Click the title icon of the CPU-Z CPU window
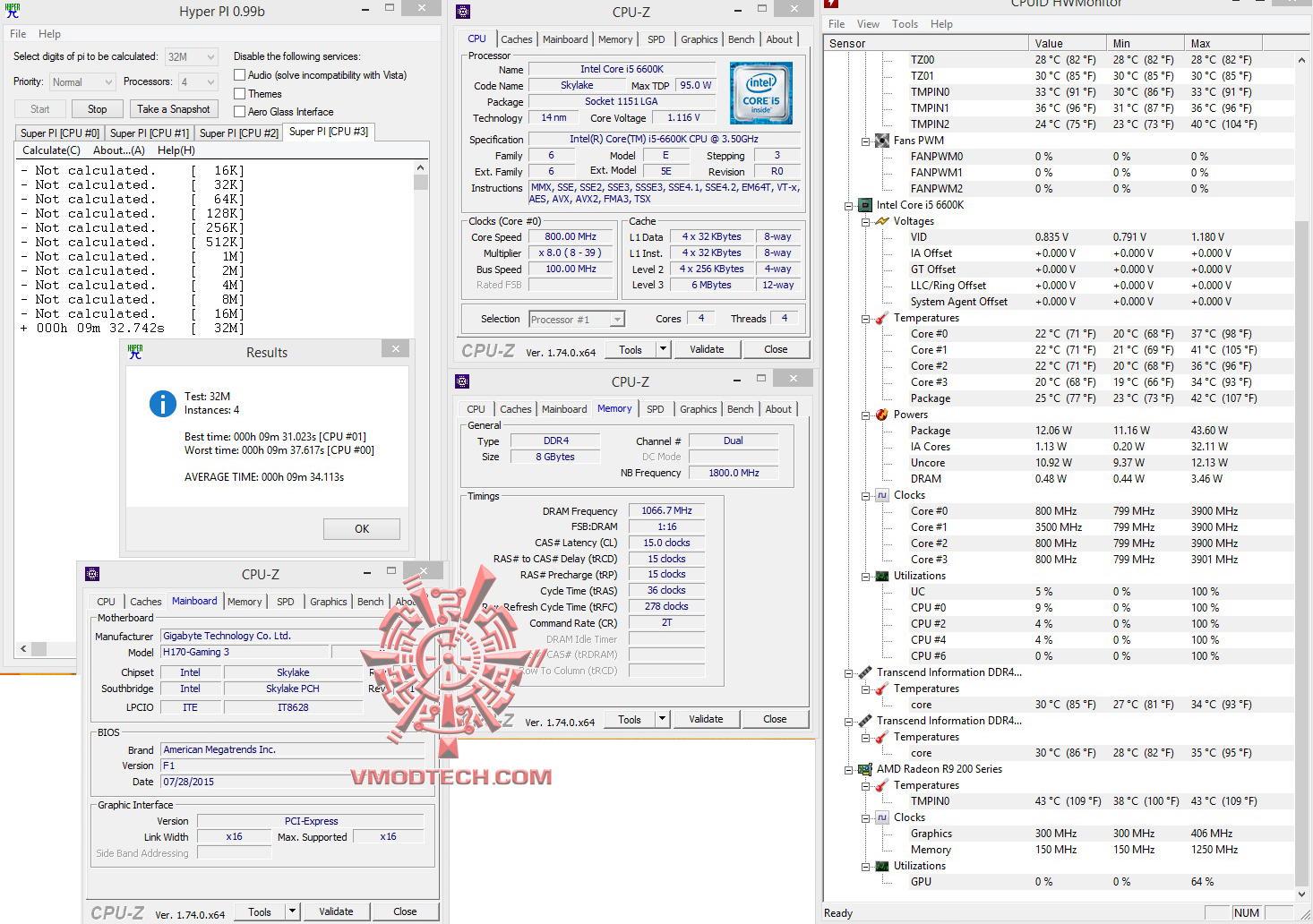The width and height of the screenshot is (1313, 924). [462, 12]
